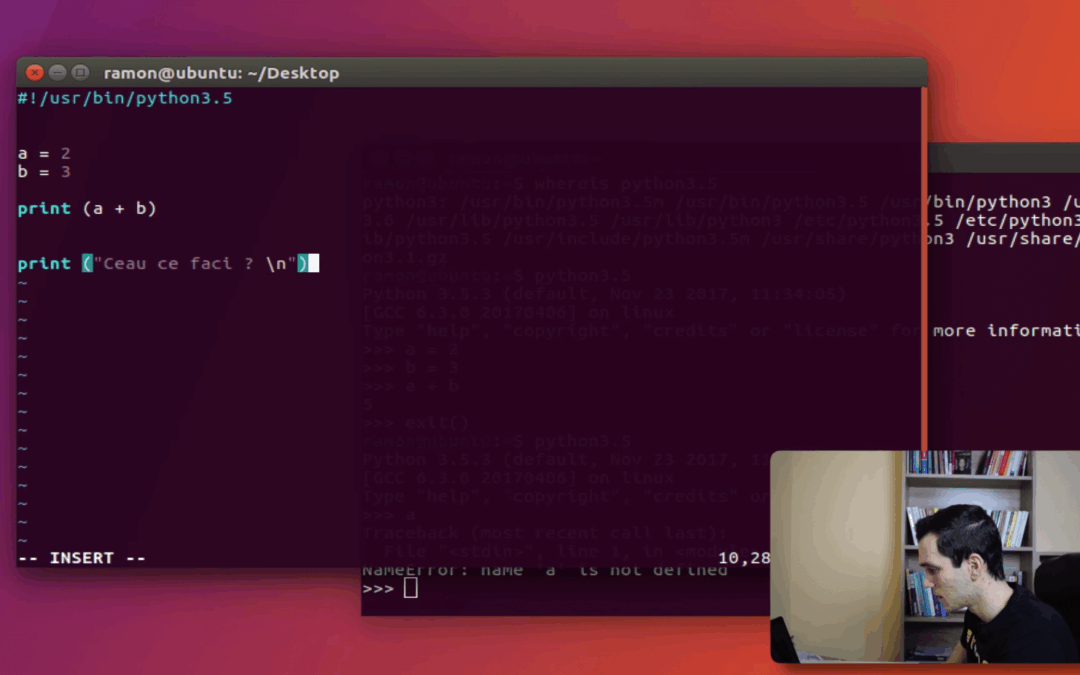Click the maximize icon on the vim window
Viewport: 1080px width, 675px height.
pos(79,72)
